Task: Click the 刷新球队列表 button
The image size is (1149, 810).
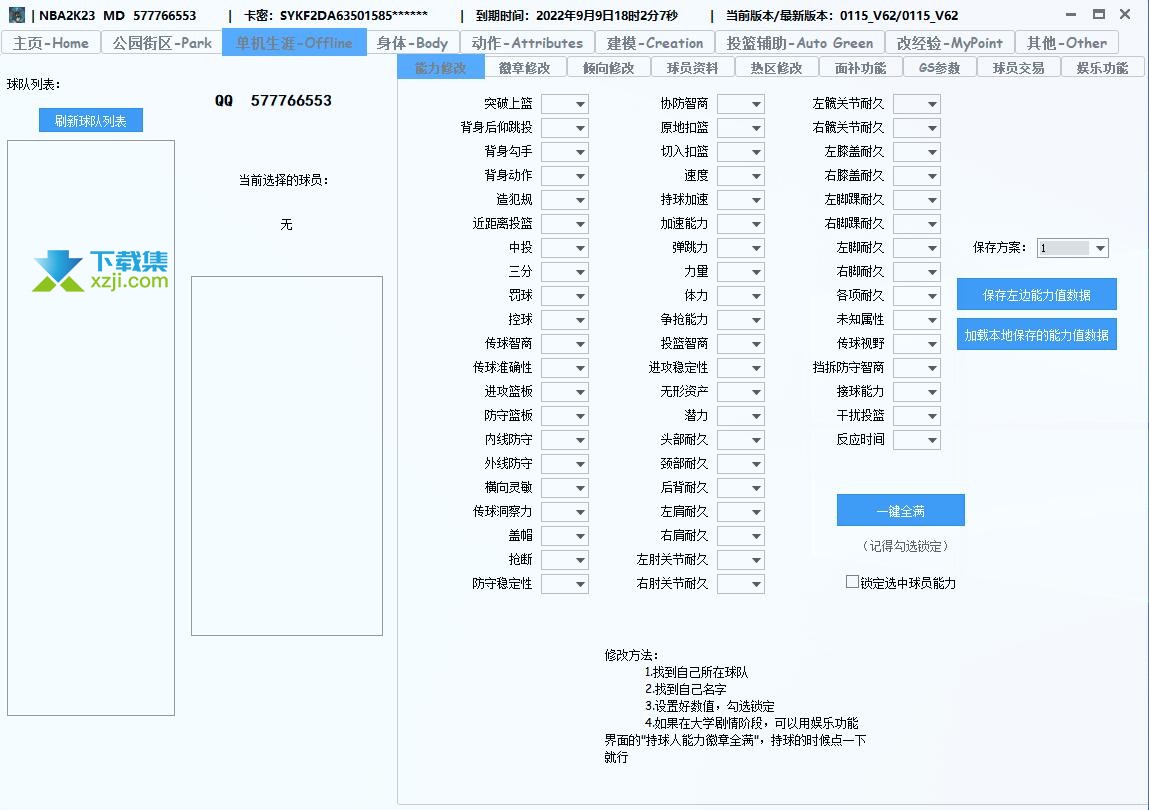Action: tap(91, 121)
